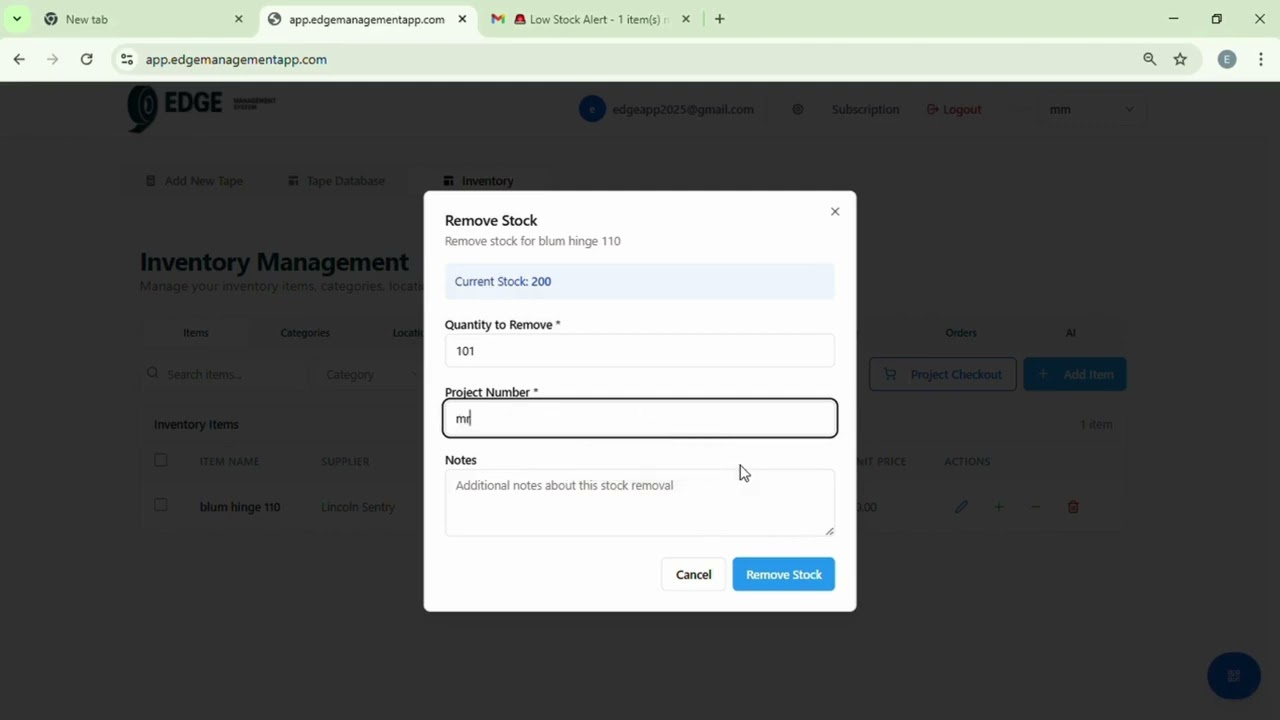
Task: Click the Cancel button
Action: tap(693, 575)
